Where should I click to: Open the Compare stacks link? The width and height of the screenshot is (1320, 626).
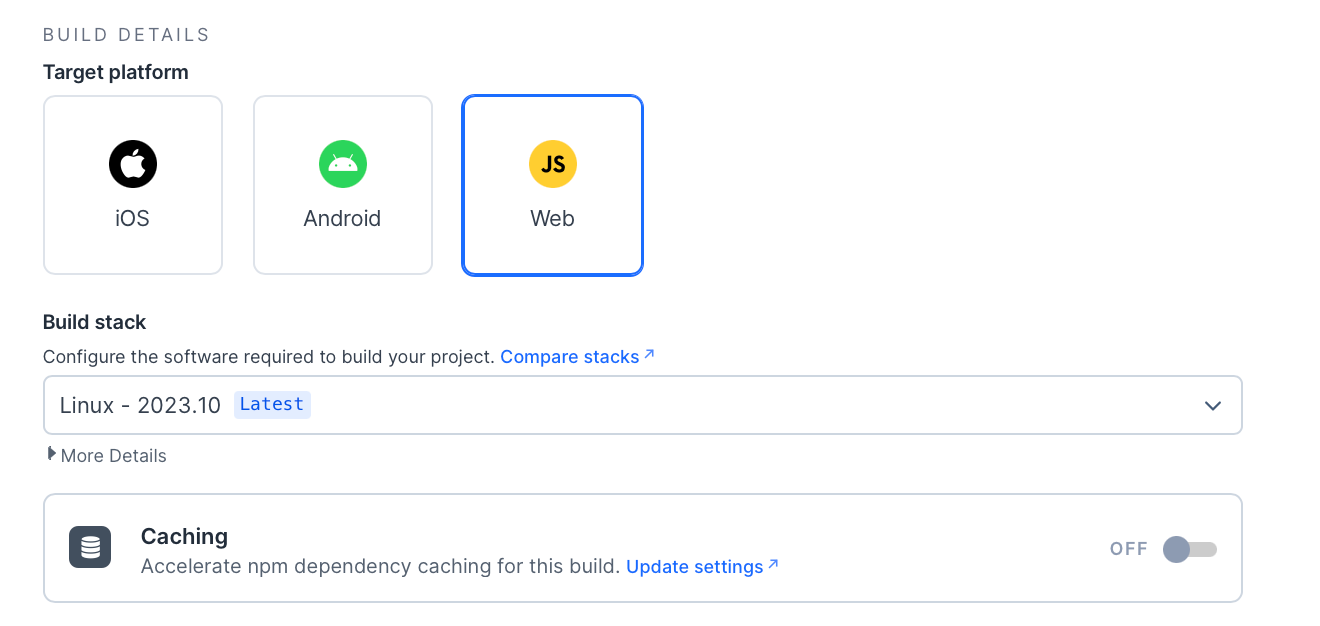tap(570, 357)
